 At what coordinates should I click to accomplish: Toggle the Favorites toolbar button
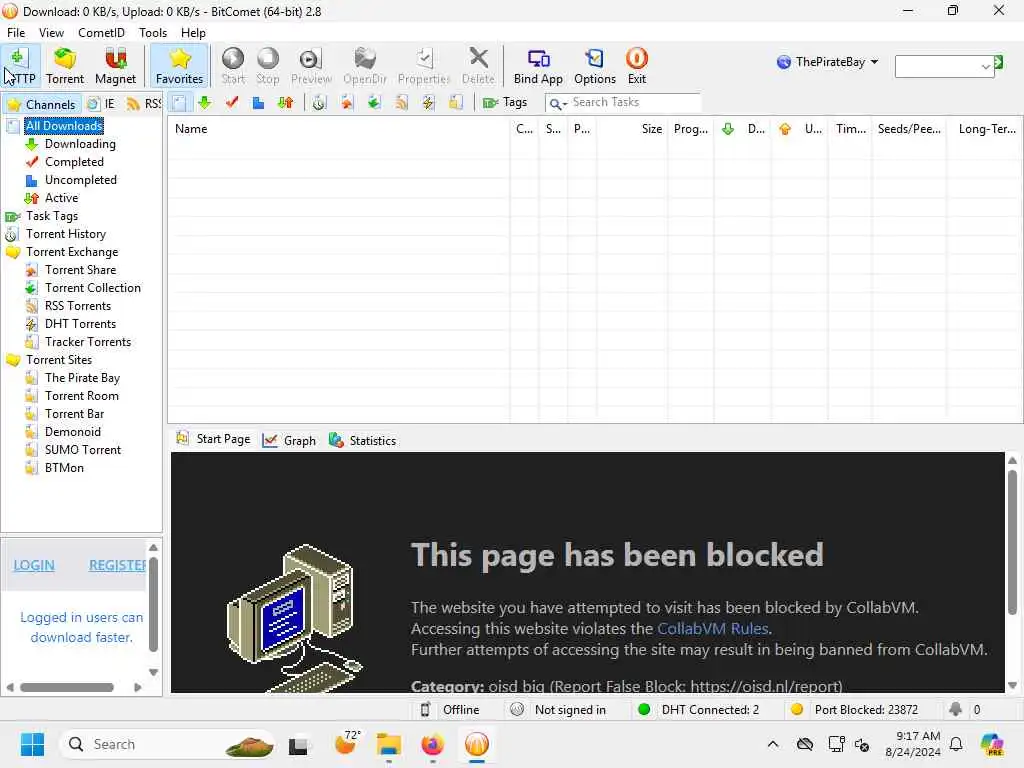(180, 66)
